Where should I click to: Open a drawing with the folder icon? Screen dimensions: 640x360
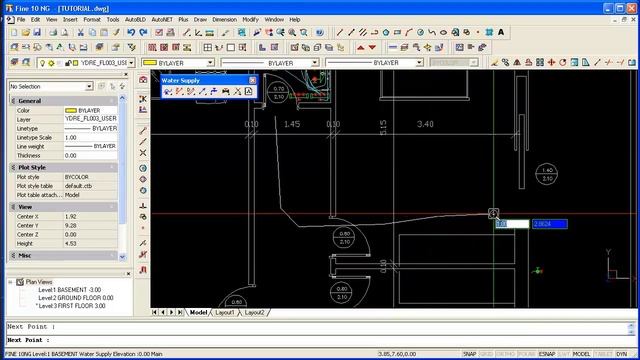pyautogui.click(x=26, y=33)
